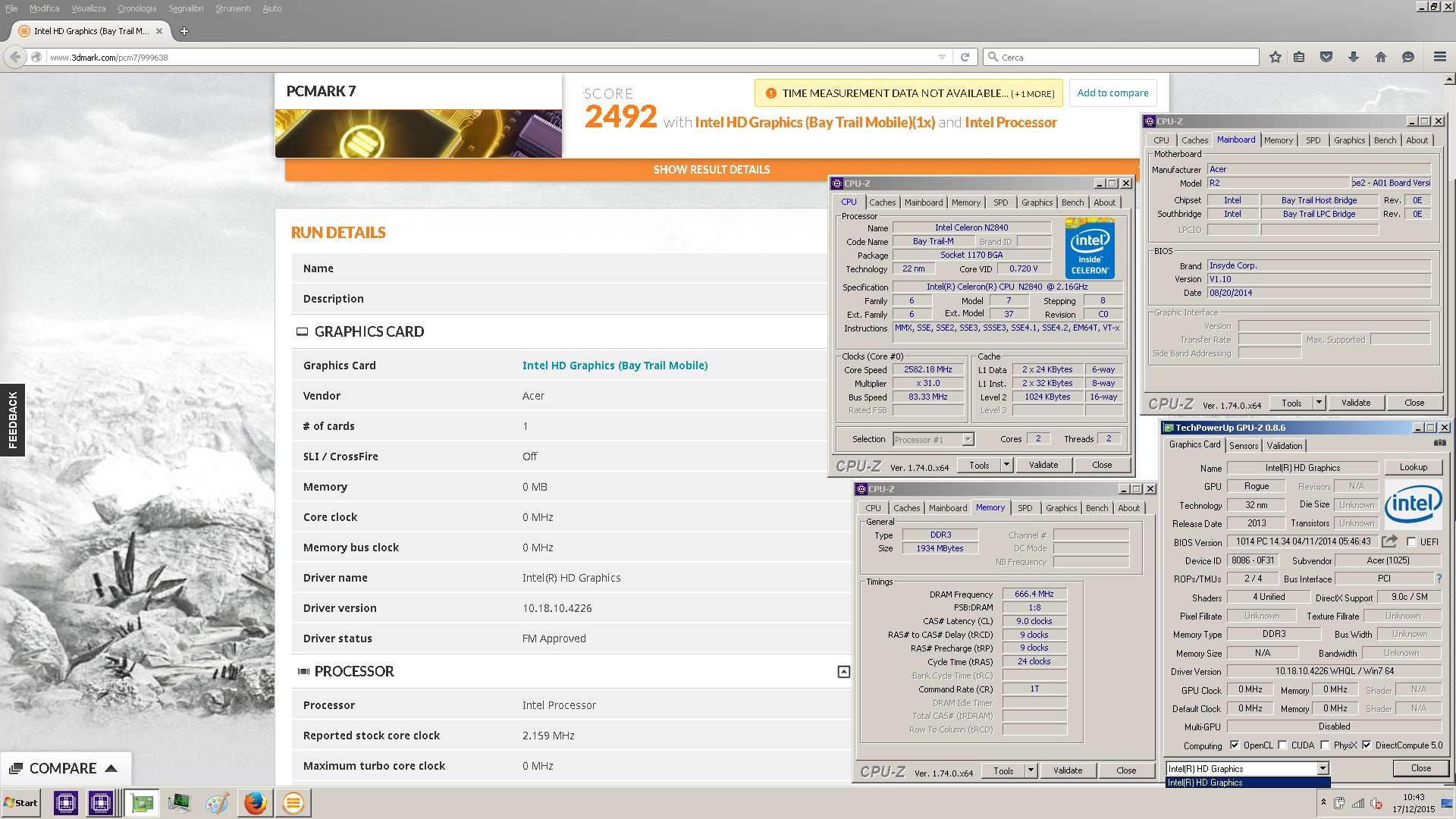Toggle the DirectCompute 5.0 checkbox

pyautogui.click(x=1367, y=745)
